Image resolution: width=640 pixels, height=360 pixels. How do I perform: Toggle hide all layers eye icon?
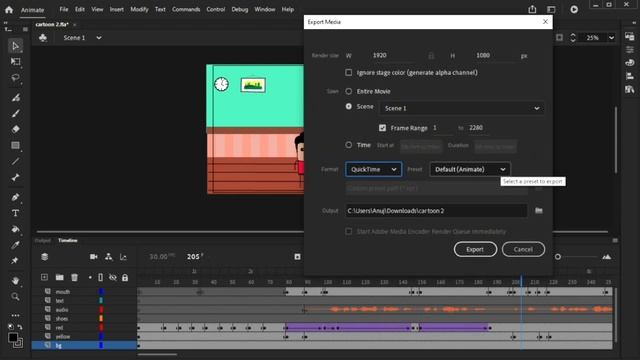(x=113, y=278)
